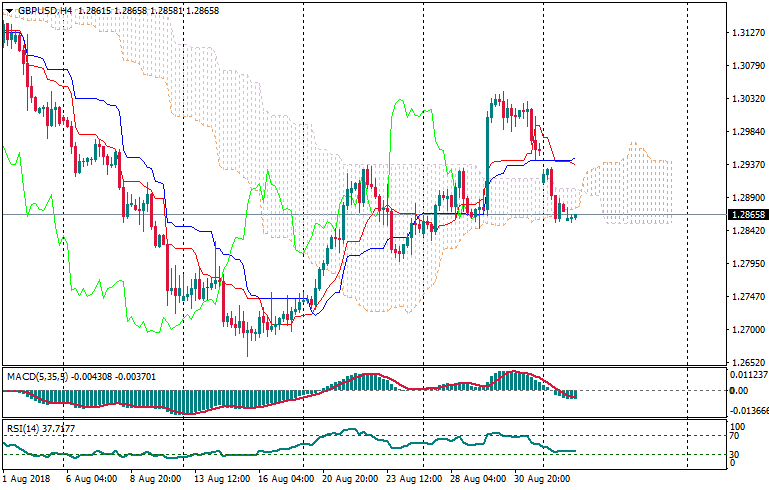Click the MACD 0.00 zero level label
The image size is (769, 490).
pyautogui.click(x=739, y=391)
